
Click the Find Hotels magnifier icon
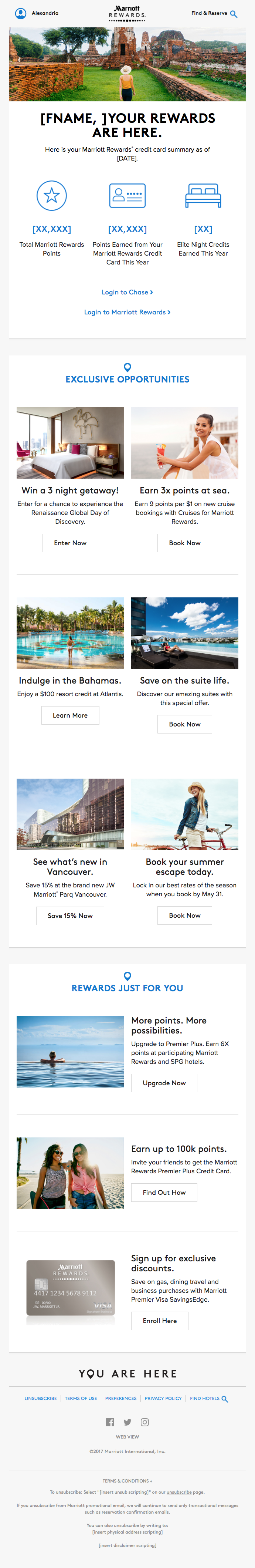(x=225, y=1399)
